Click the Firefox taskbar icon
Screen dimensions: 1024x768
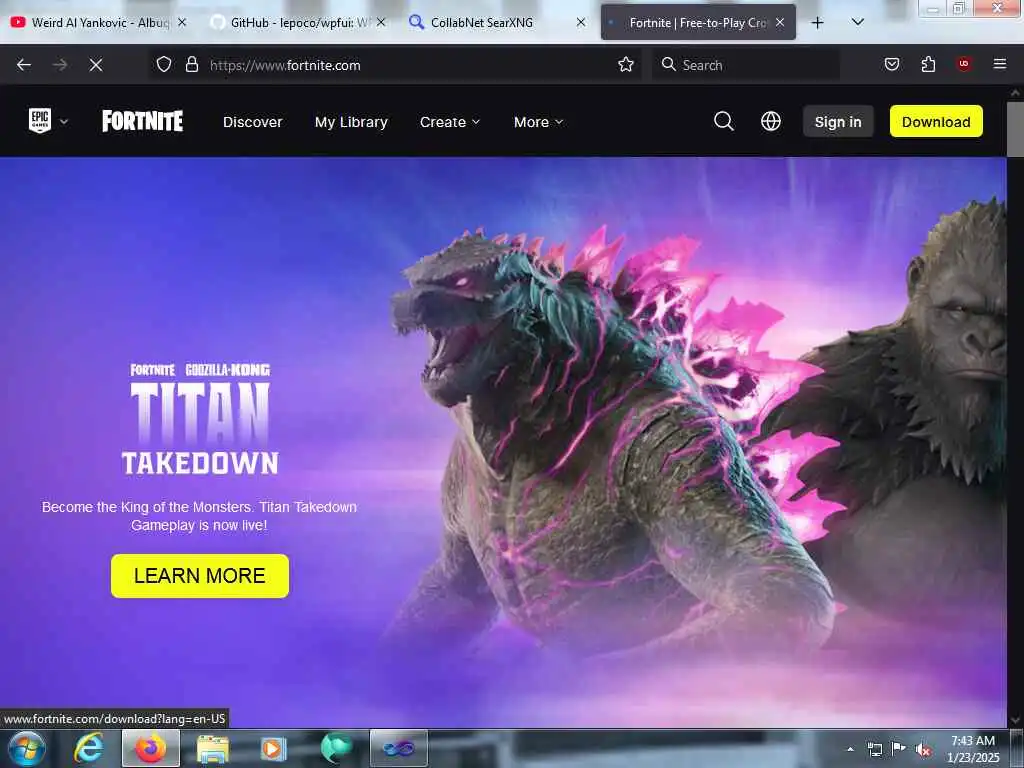pyautogui.click(x=151, y=748)
